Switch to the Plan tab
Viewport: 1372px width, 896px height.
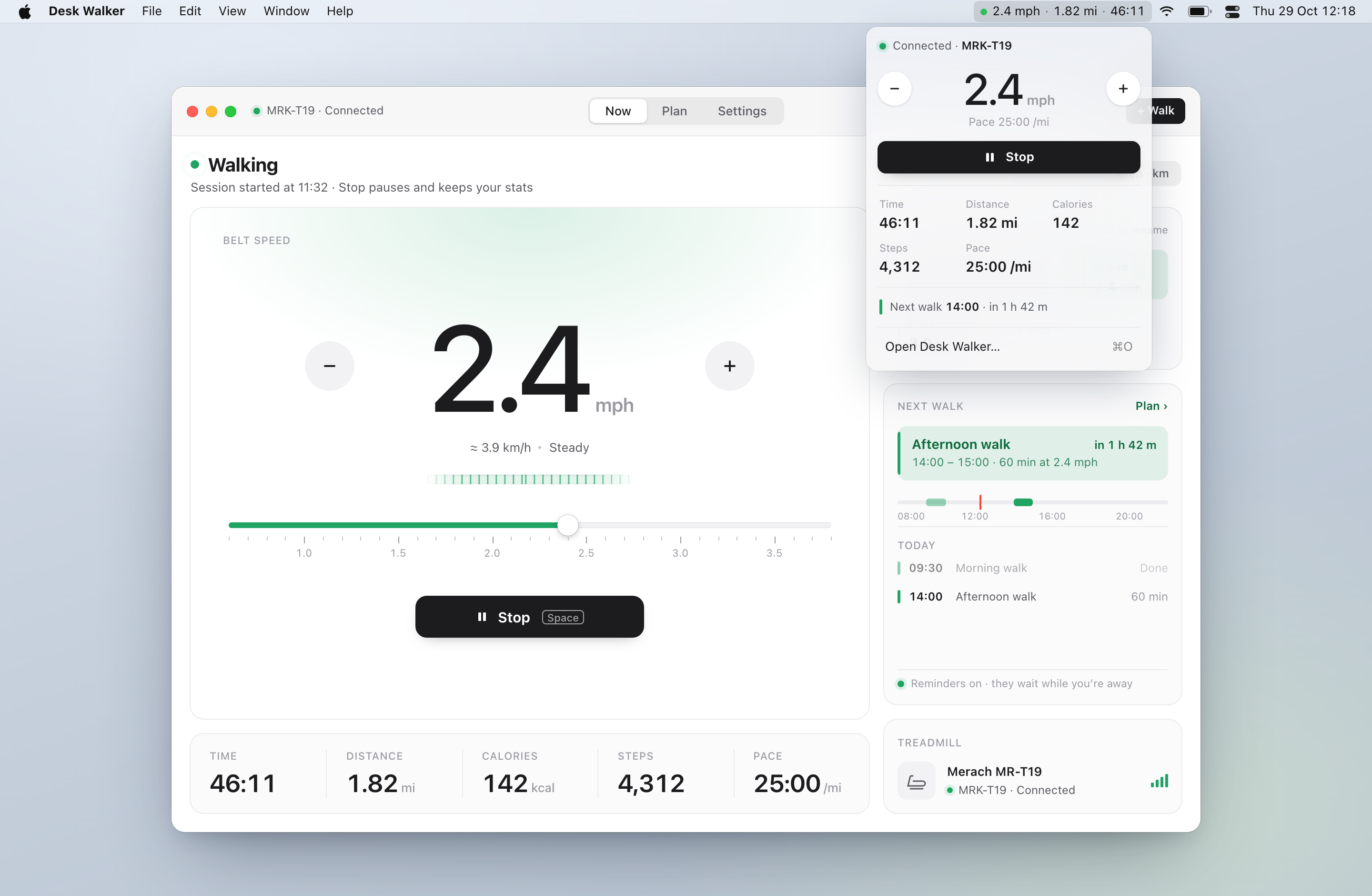pos(674,111)
